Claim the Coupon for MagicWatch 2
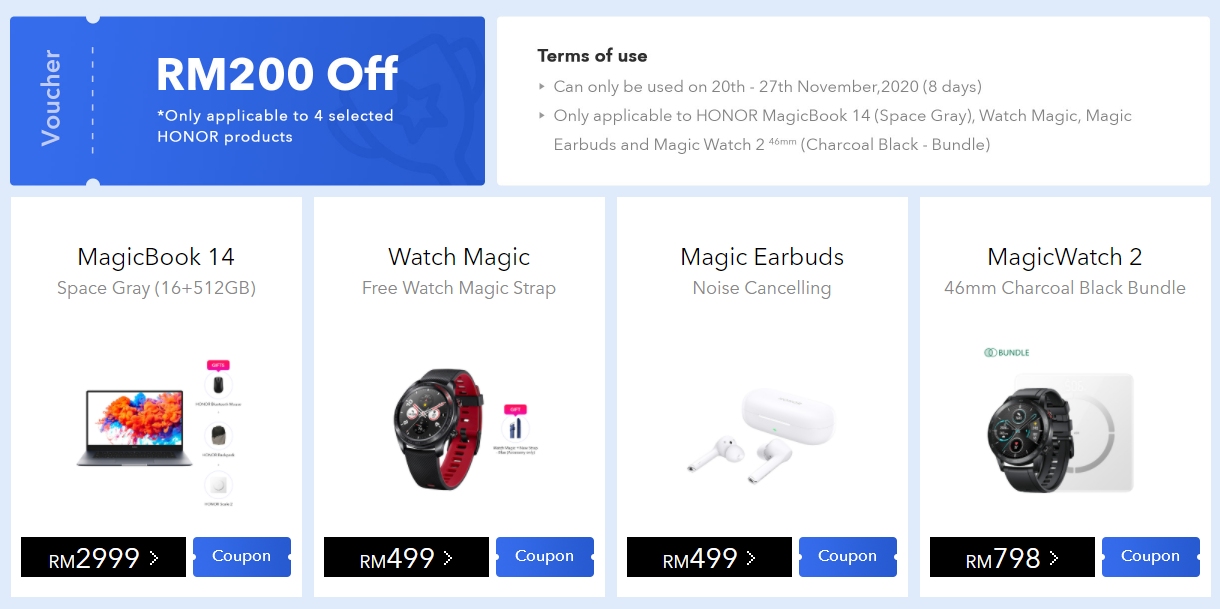 [x=1151, y=557]
